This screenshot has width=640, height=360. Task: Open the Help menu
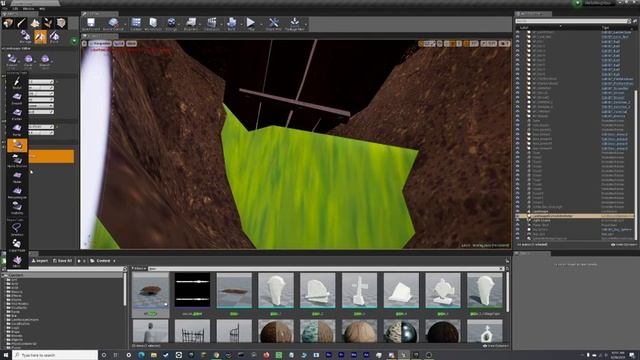click(x=42, y=9)
